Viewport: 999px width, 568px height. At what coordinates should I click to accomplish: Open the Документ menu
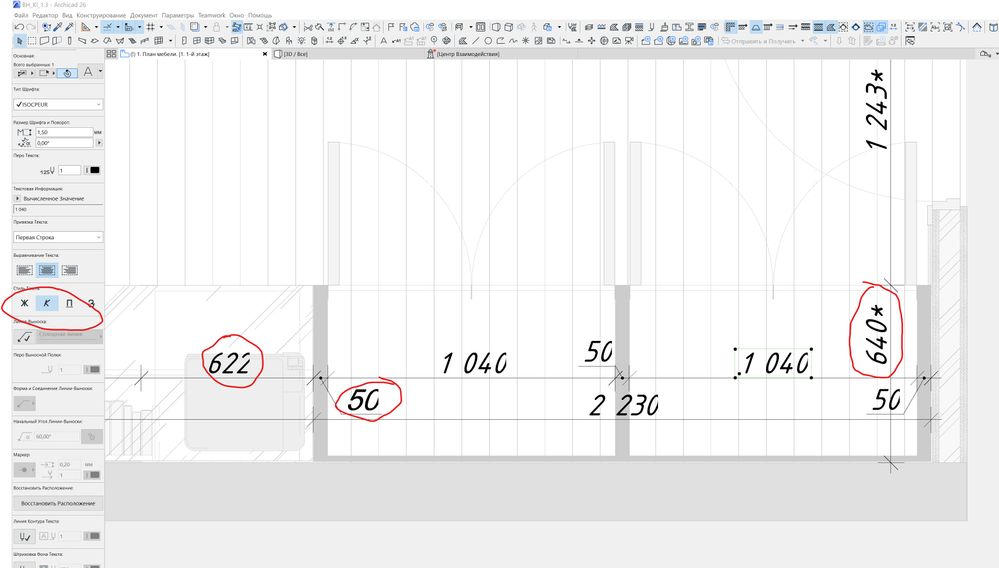click(x=143, y=15)
